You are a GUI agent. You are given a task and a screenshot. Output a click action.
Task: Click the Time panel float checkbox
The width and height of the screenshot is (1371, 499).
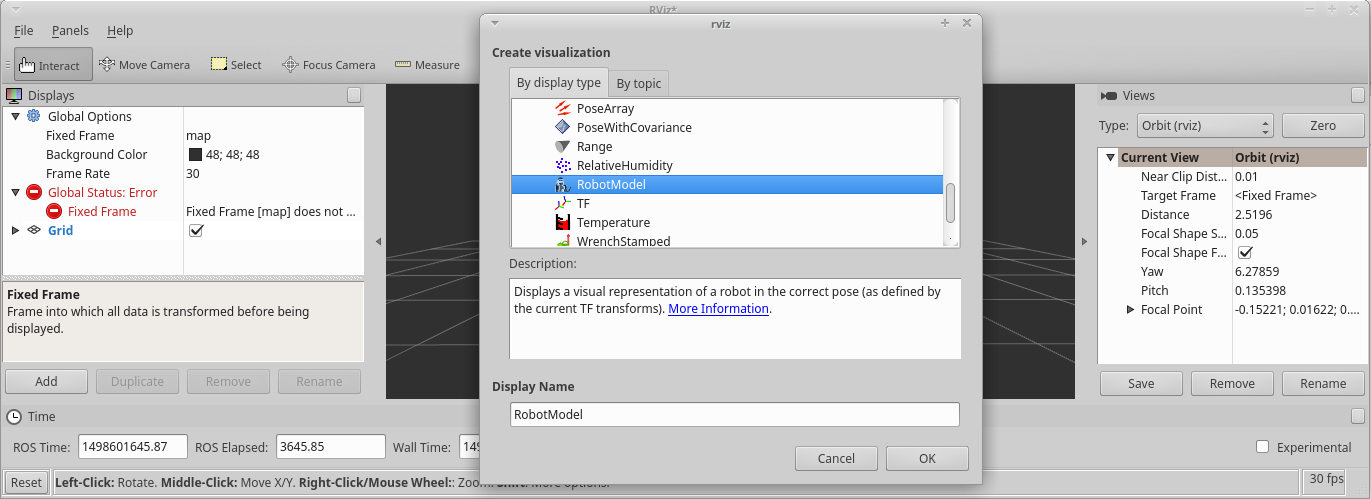tap(1357, 416)
